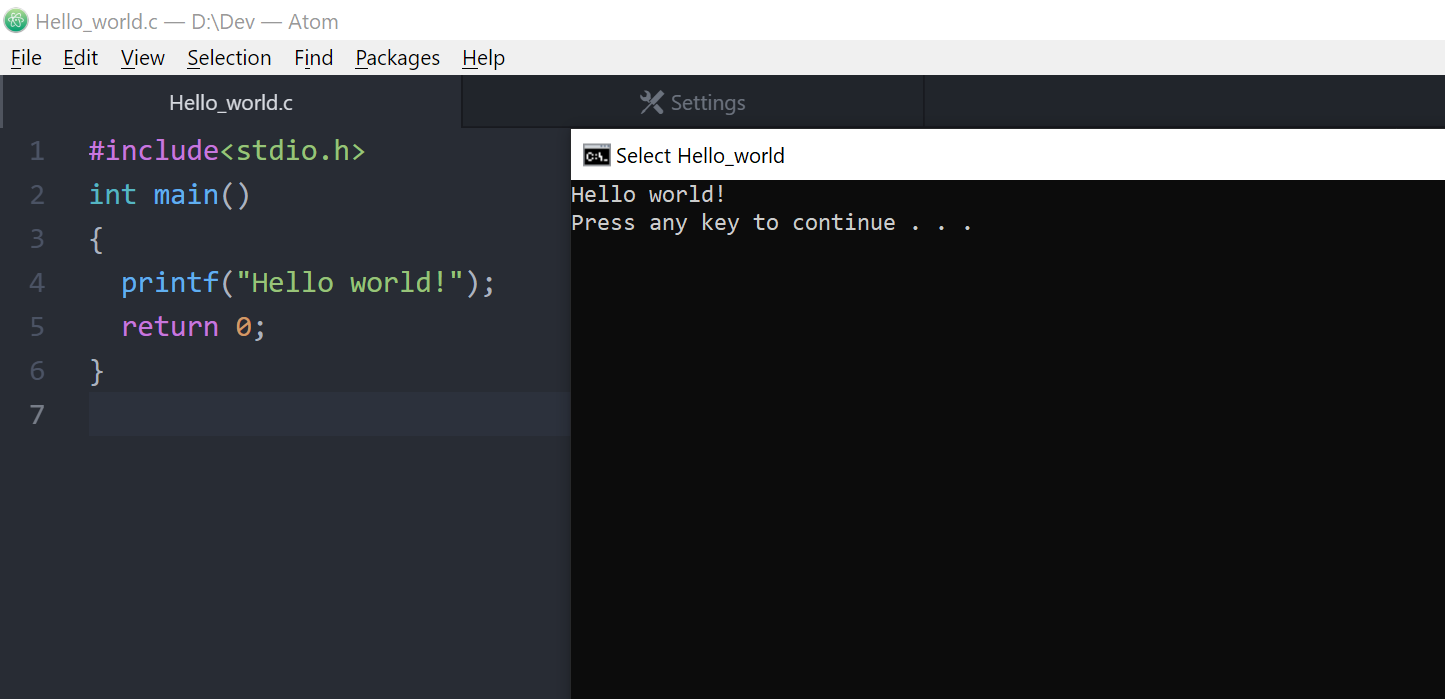Open the Selection menu
Image resolution: width=1445 pixels, height=699 pixels.
point(229,57)
